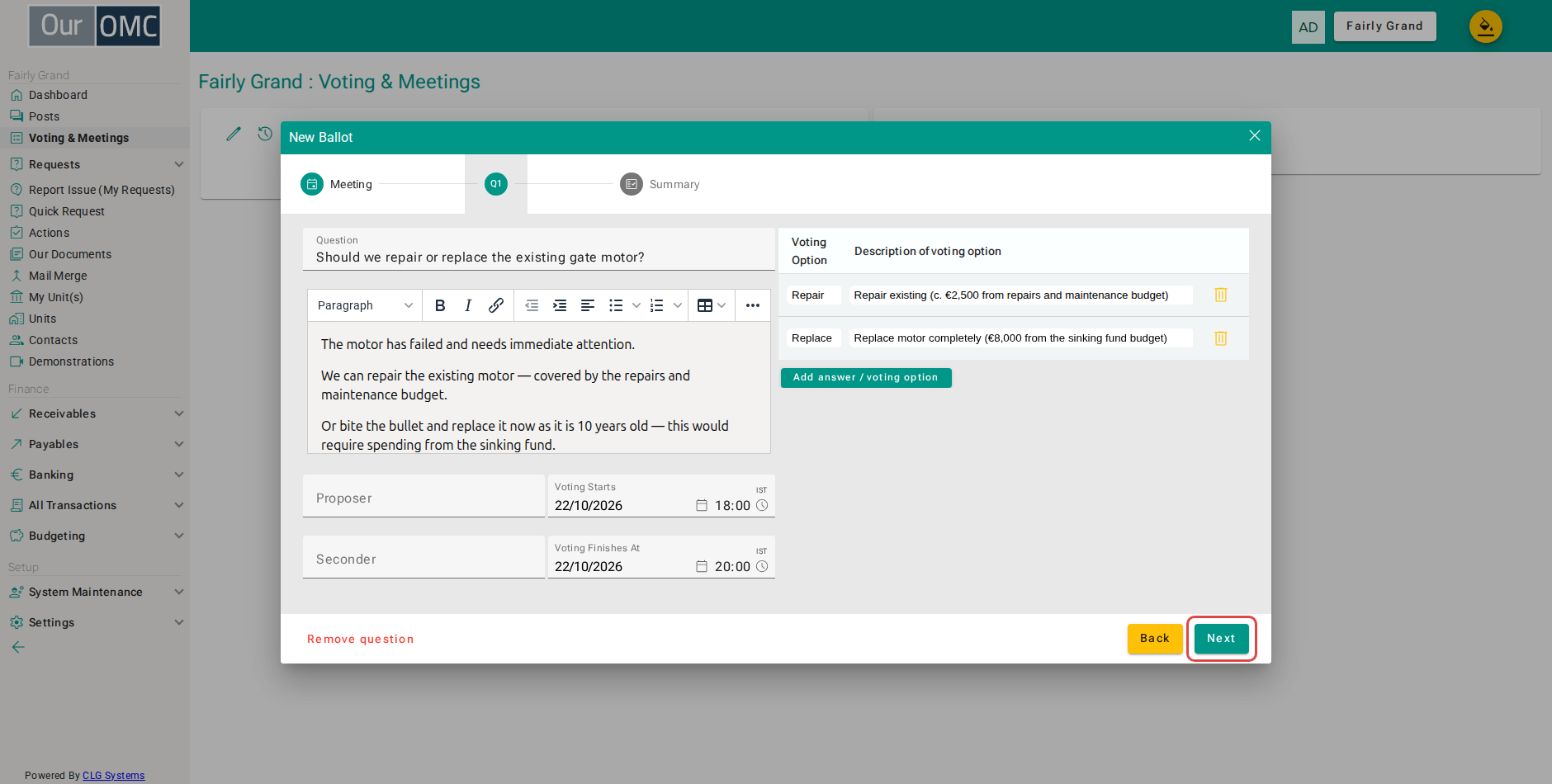Apply bulleted list formatting
The image size is (1552, 784).
click(x=616, y=305)
